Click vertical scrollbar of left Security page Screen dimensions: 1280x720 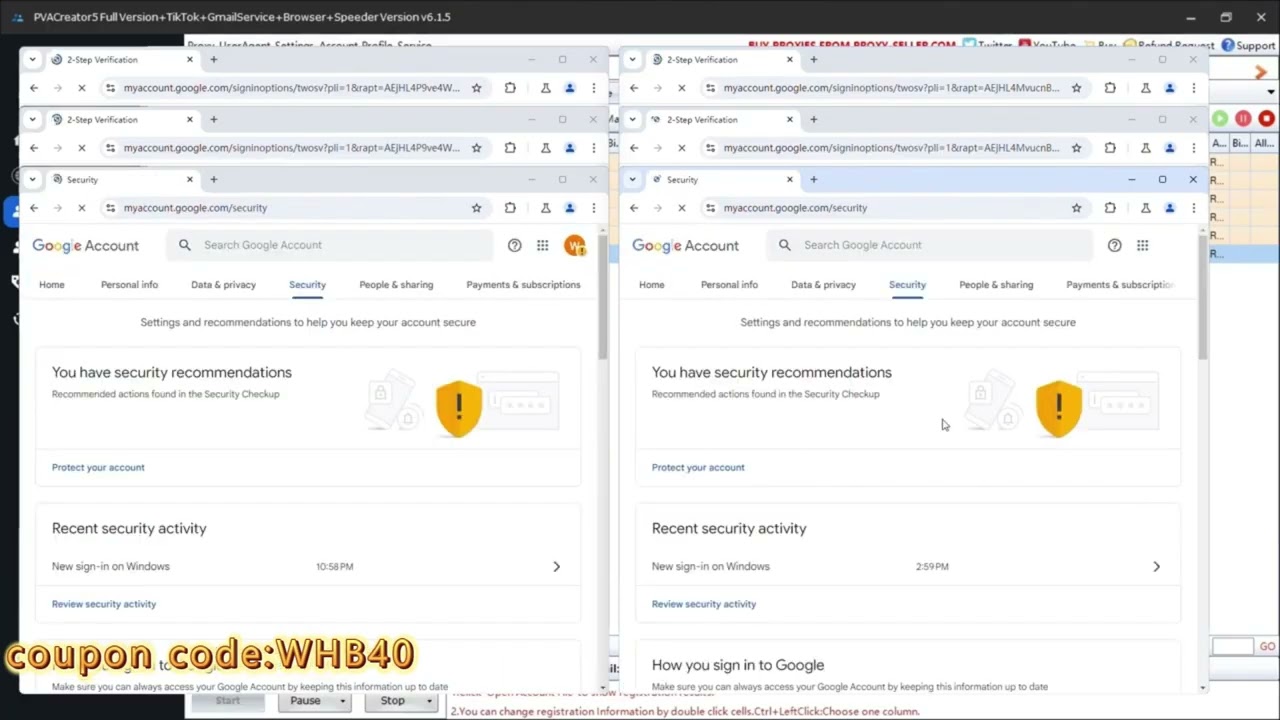(x=602, y=300)
